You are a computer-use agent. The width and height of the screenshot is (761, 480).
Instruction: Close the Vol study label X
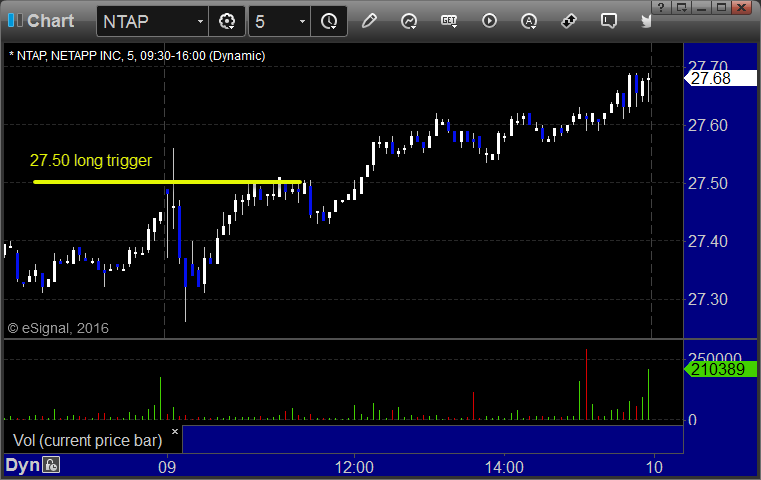tap(175, 431)
